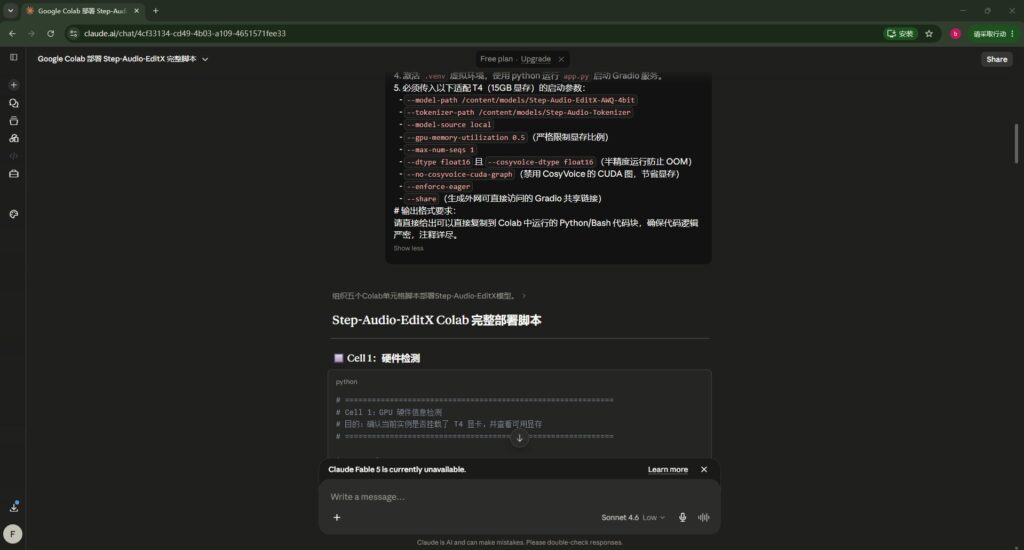Screen dimensions: 1024x550
Task: Click the plus attachment button in composer
Action: point(337,517)
